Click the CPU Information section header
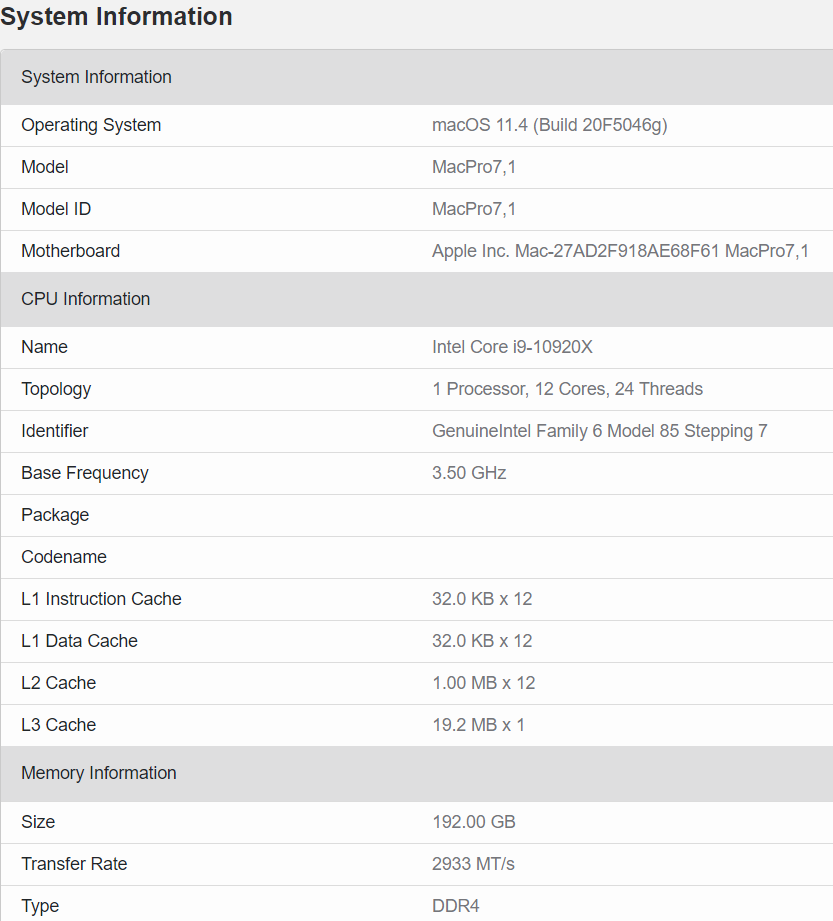This screenshot has width=833, height=921. [85, 299]
